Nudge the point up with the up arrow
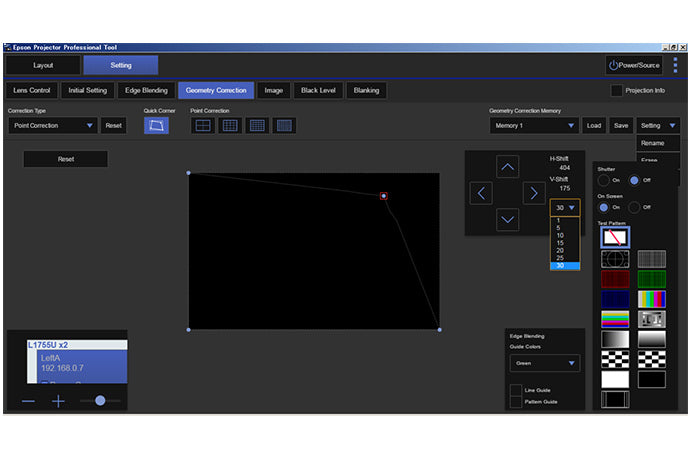 point(507,167)
